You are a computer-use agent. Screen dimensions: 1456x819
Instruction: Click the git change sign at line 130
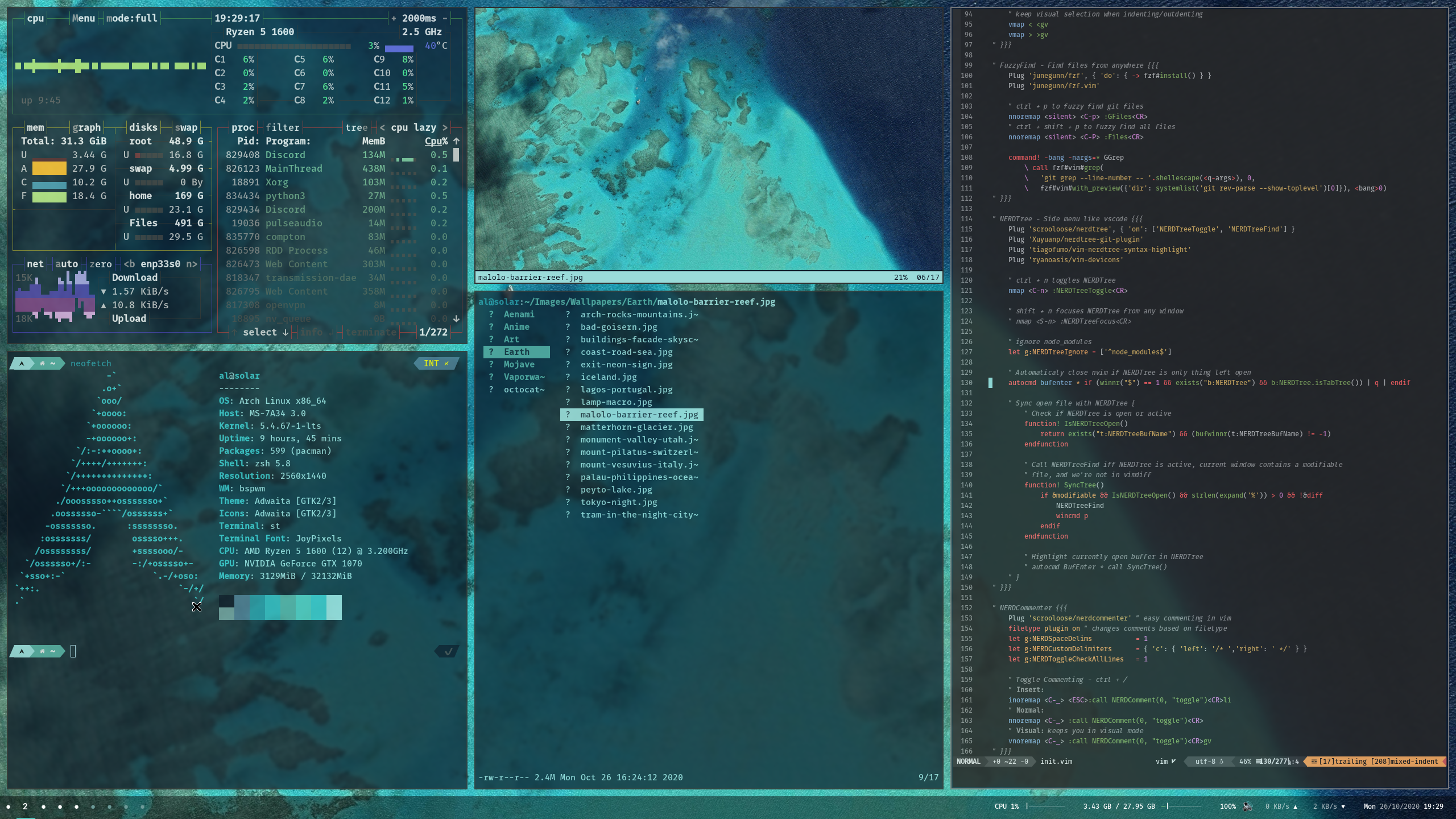point(990,383)
